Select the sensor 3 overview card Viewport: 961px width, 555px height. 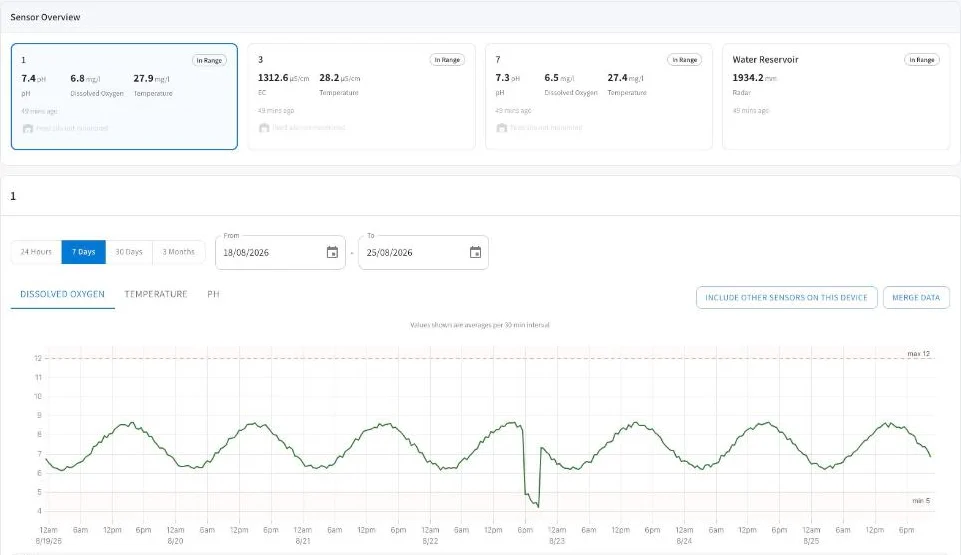point(362,96)
